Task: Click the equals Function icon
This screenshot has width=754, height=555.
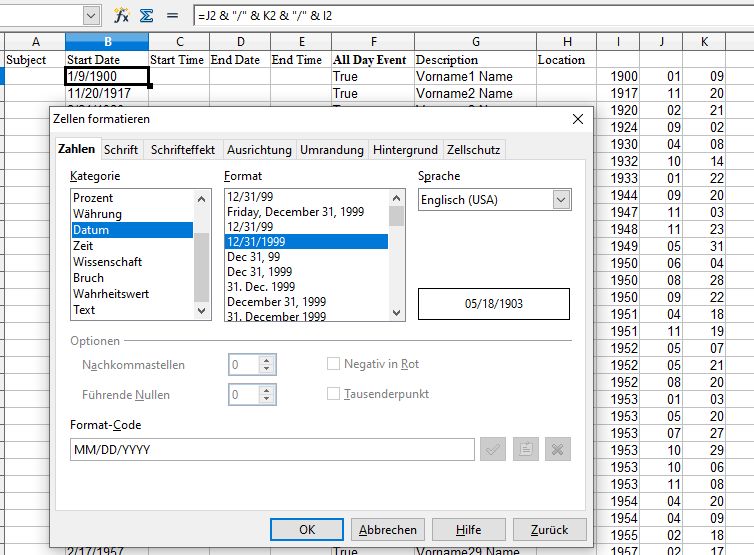Action: pos(172,16)
